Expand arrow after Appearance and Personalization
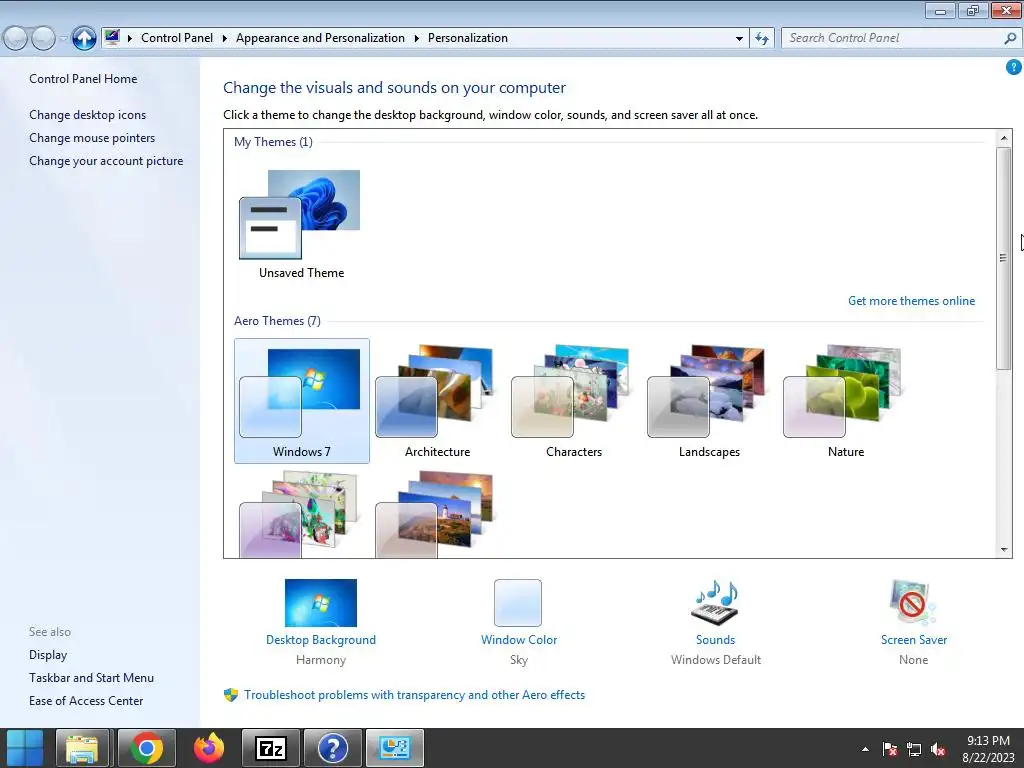This screenshot has width=1024, height=768. [416, 38]
